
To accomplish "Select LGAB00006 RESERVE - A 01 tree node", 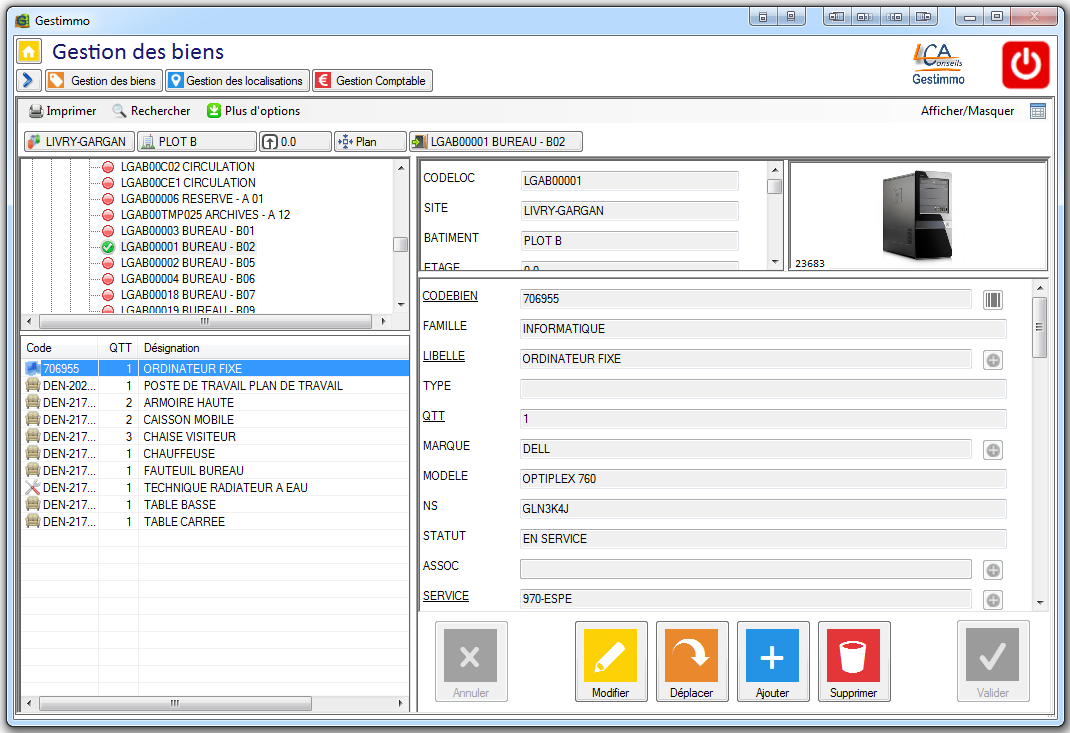I will 191,199.
